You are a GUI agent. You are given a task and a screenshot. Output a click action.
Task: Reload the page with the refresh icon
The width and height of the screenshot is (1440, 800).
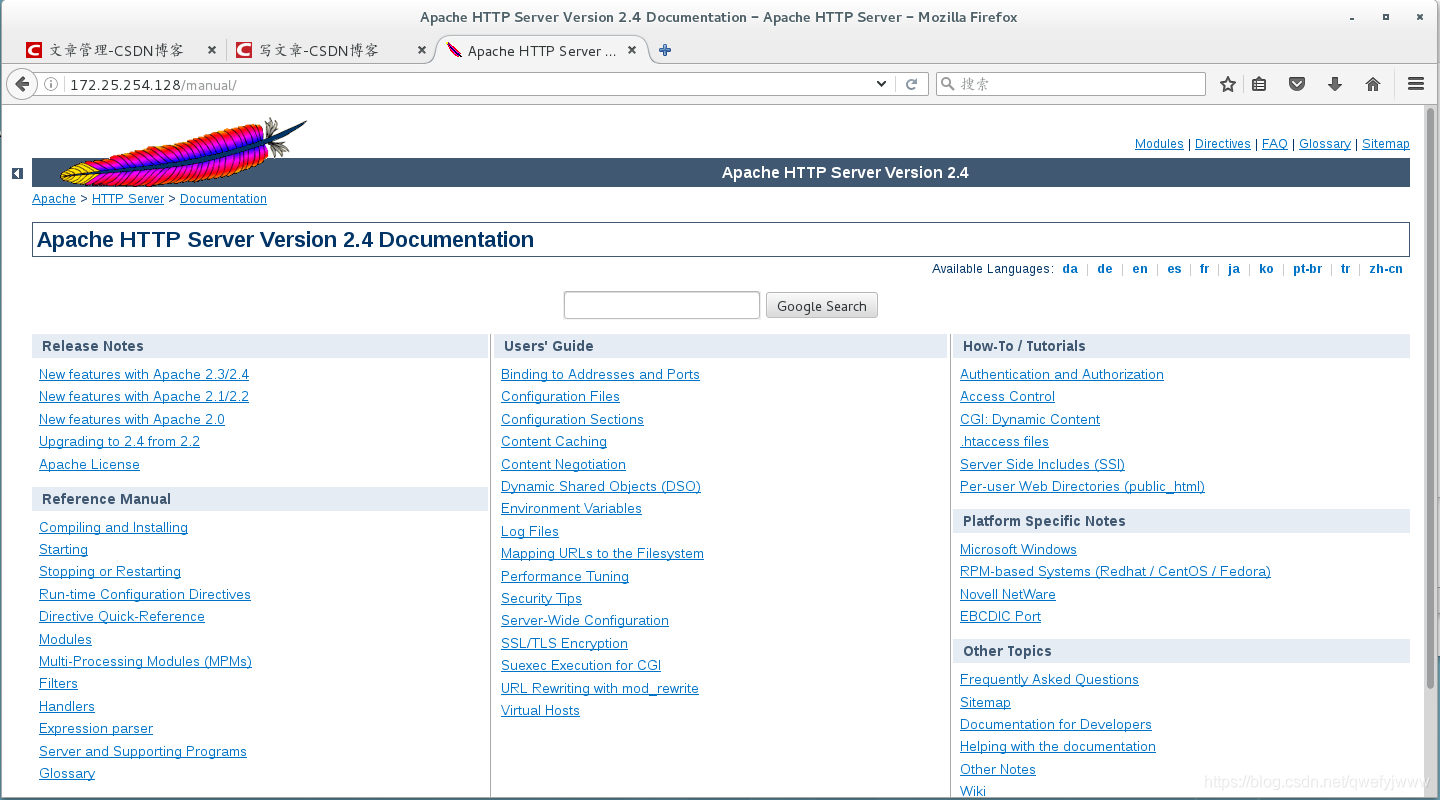click(911, 84)
